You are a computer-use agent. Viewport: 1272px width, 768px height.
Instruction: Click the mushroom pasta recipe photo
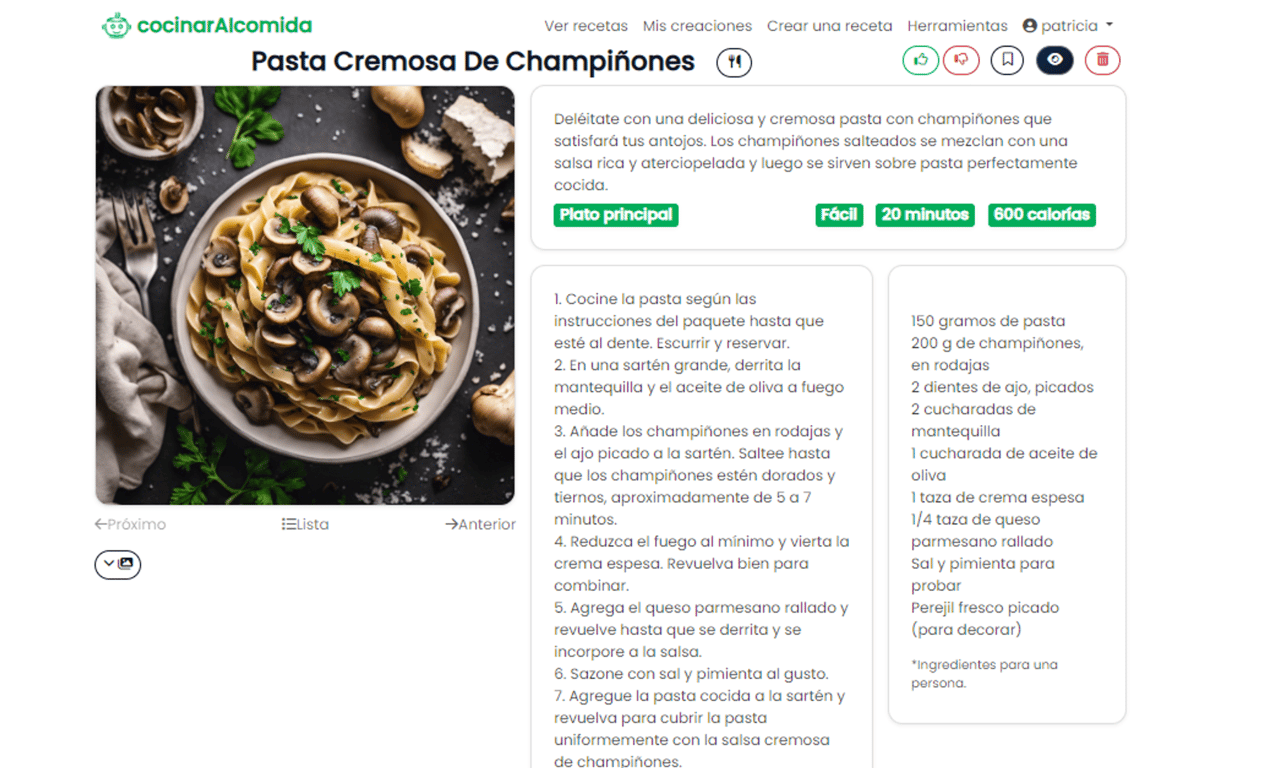pos(305,295)
